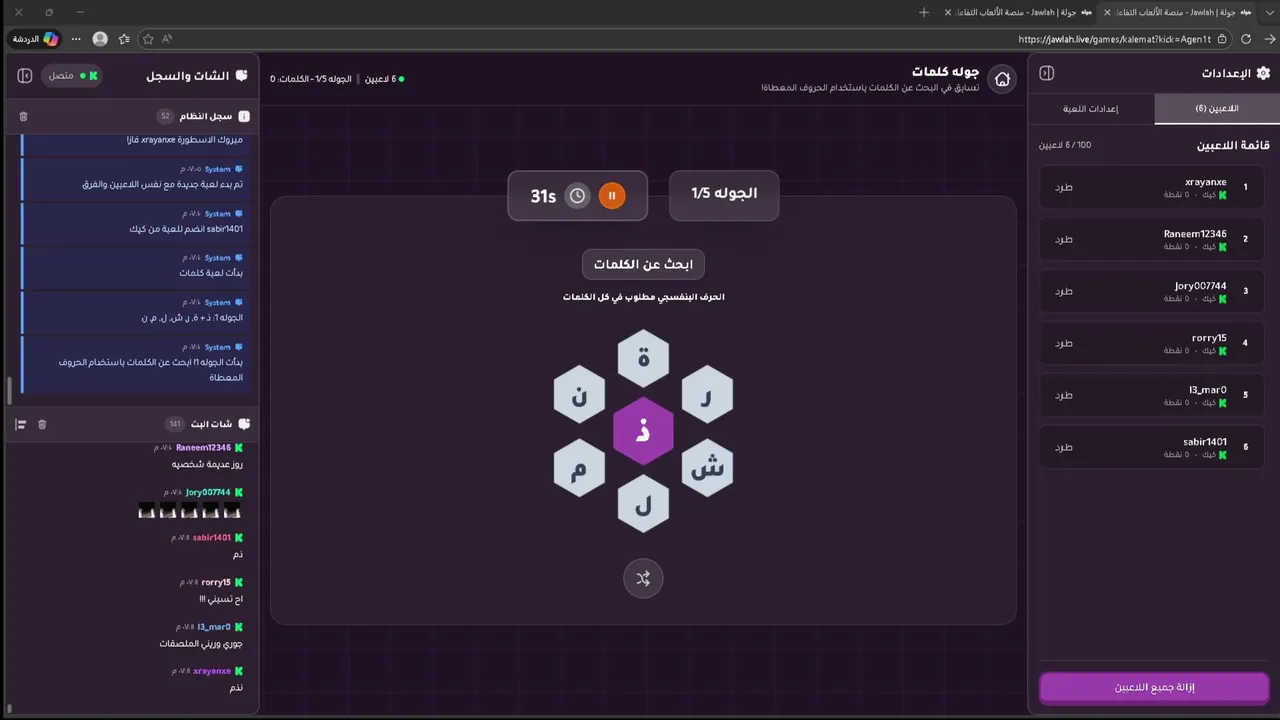Select the hexagon letter م
The height and width of the screenshot is (720, 1280).
579,467
